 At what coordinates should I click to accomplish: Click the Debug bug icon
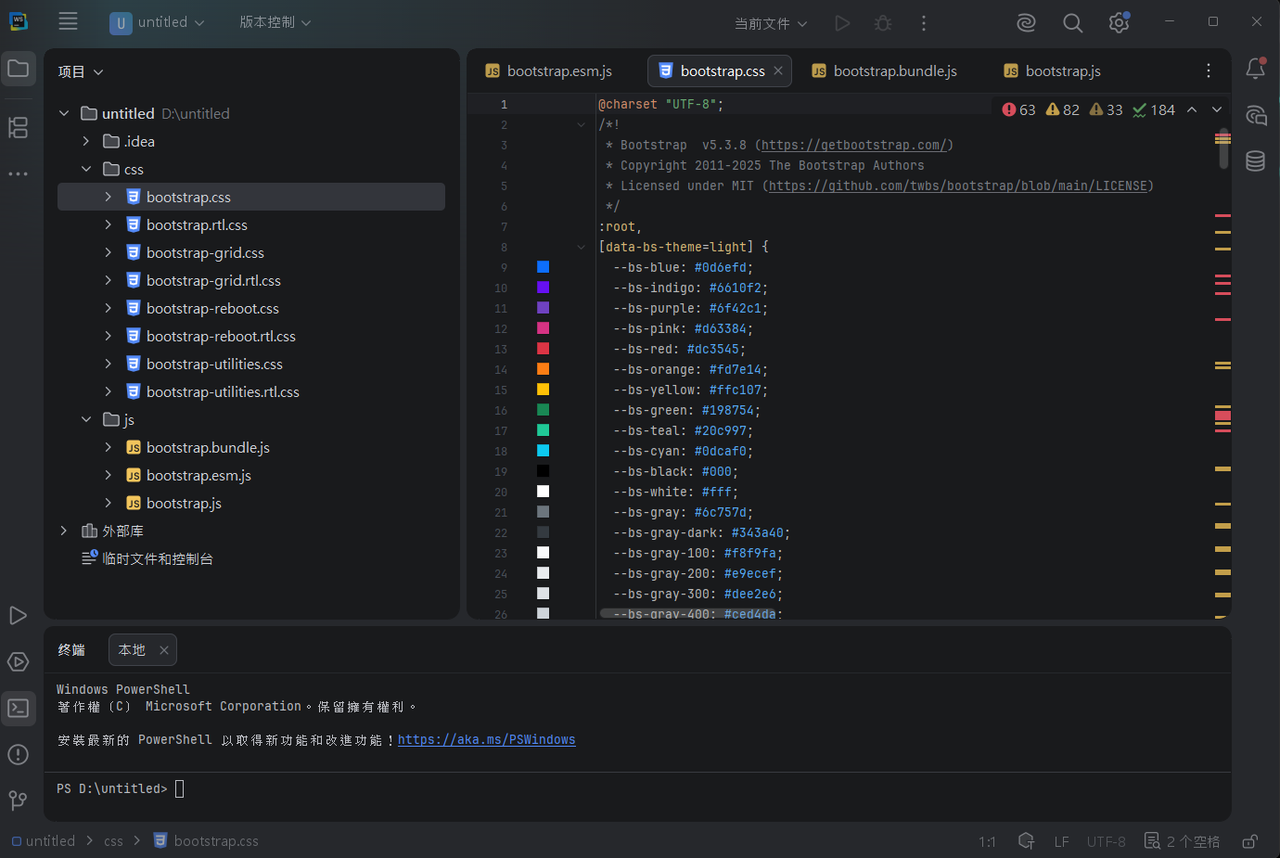click(x=882, y=23)
